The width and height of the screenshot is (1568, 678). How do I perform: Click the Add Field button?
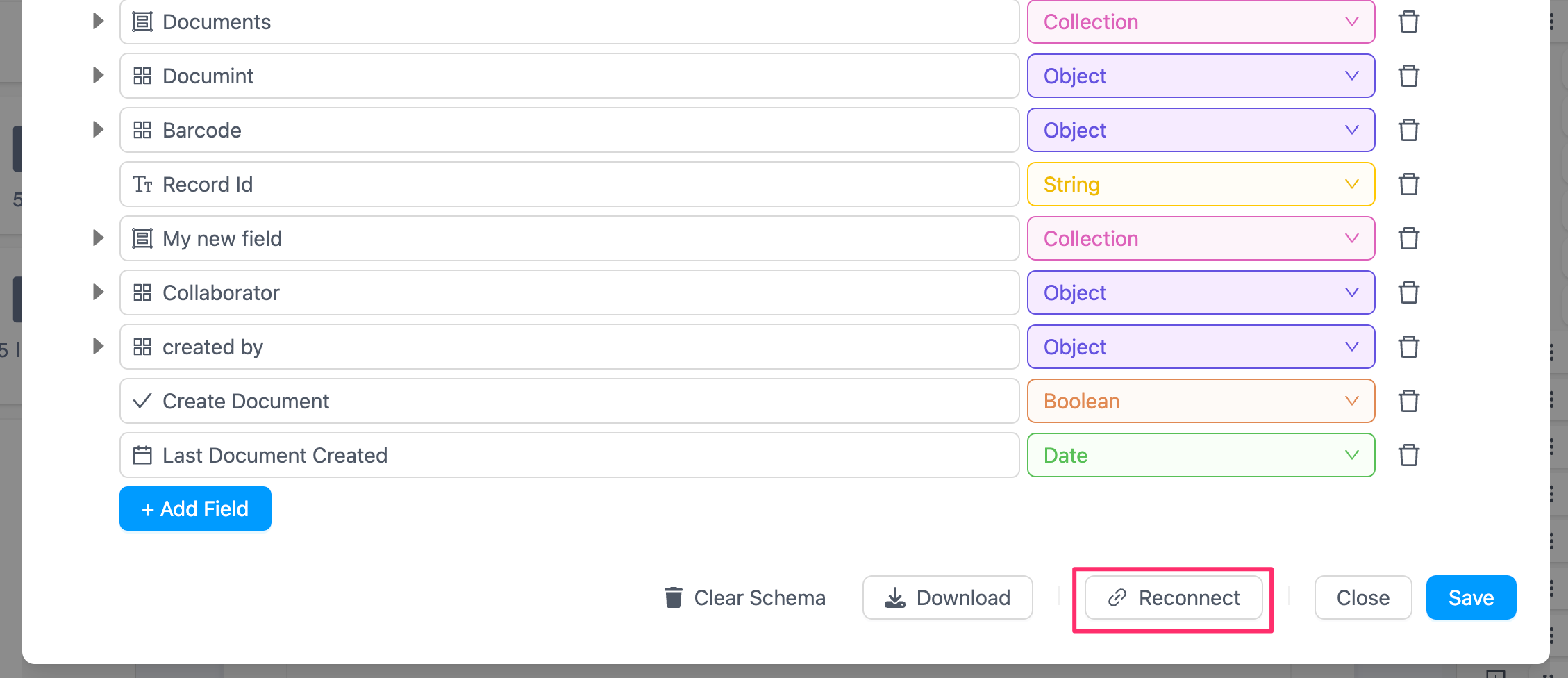[x=195, y=508]
